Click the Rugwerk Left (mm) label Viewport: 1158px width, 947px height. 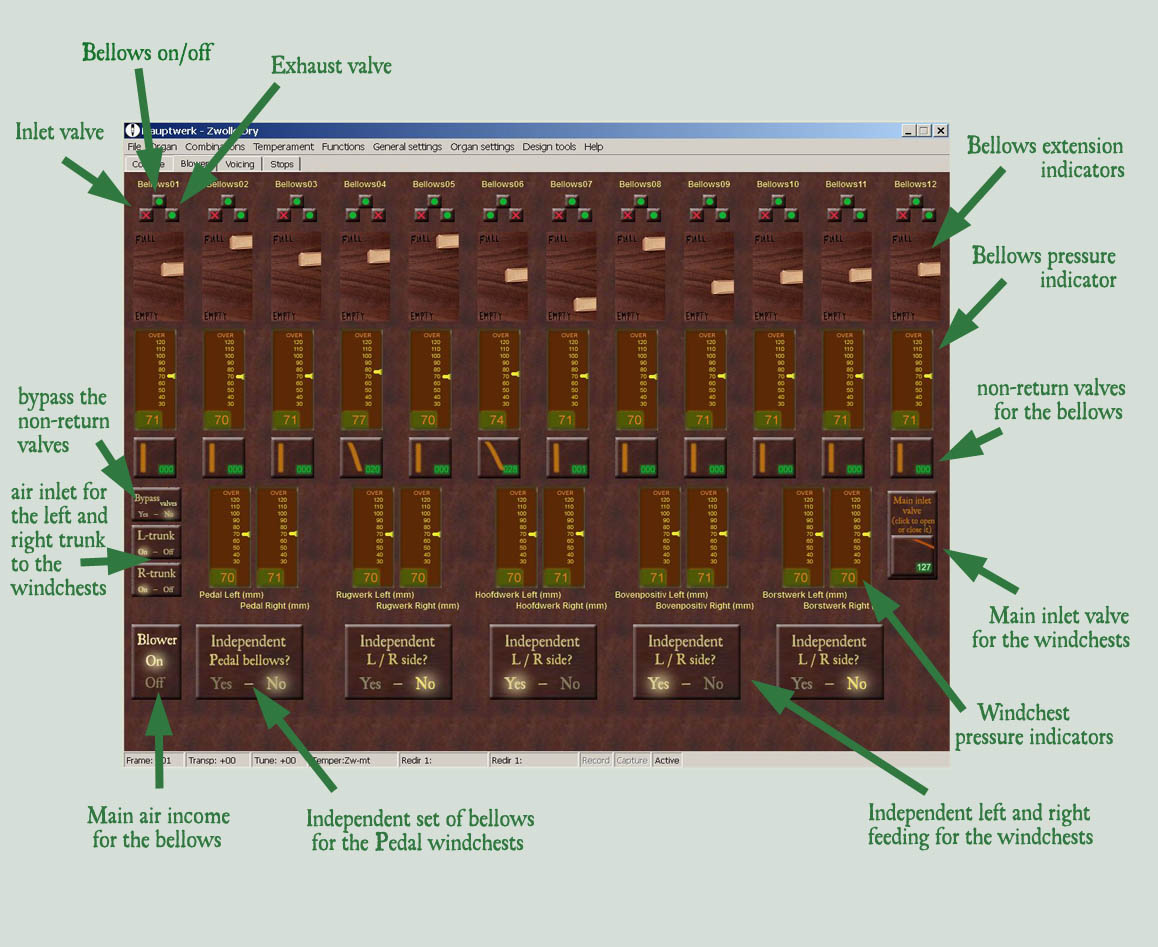coord(374,595)
